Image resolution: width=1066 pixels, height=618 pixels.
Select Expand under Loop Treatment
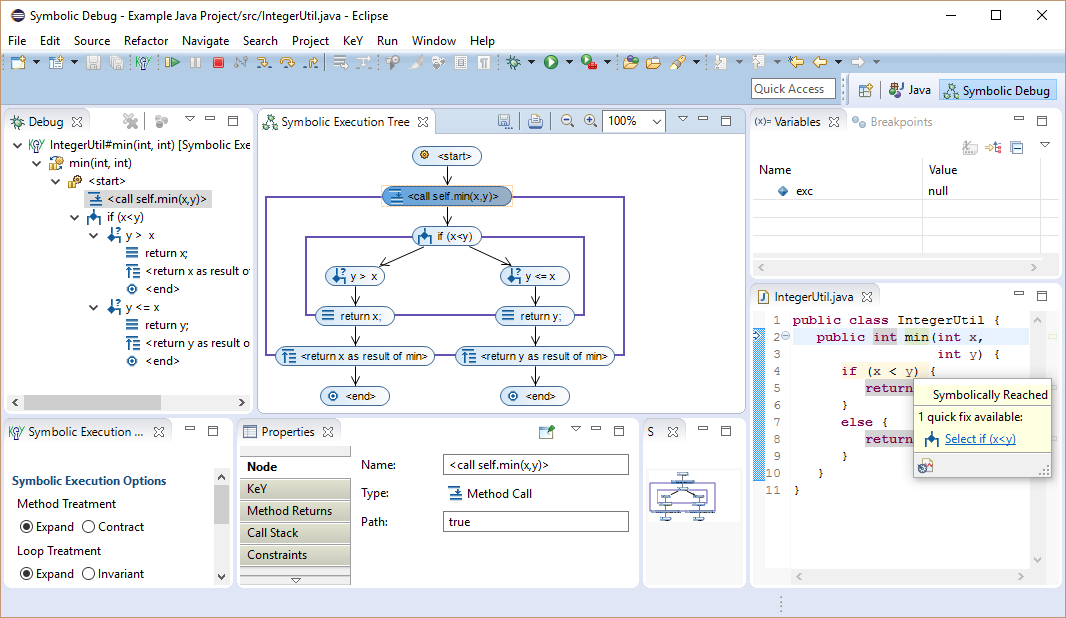tap(27, 574)
